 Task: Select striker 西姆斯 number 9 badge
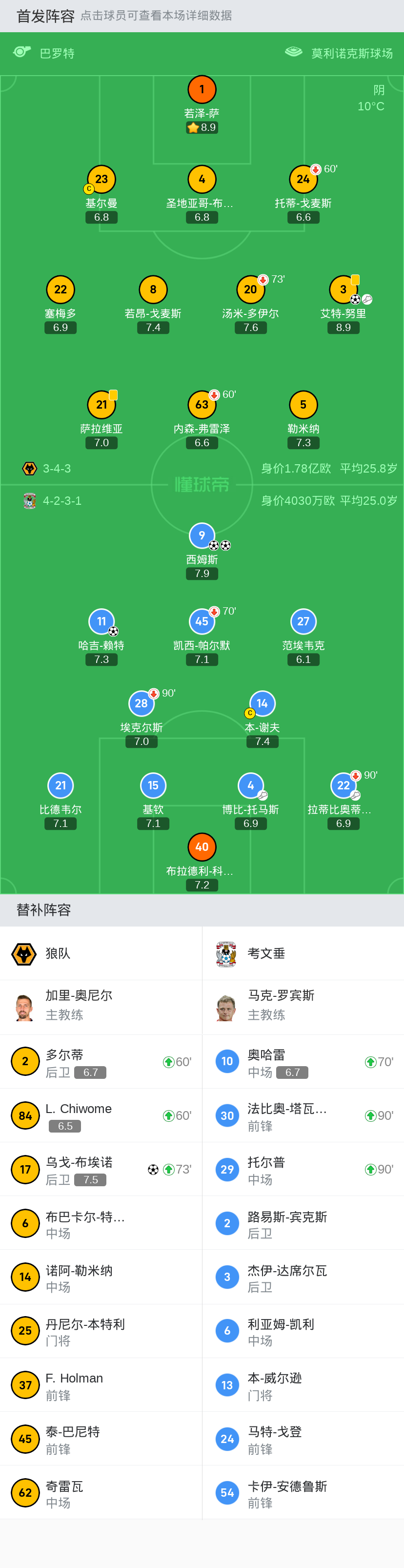pos(202,536)
